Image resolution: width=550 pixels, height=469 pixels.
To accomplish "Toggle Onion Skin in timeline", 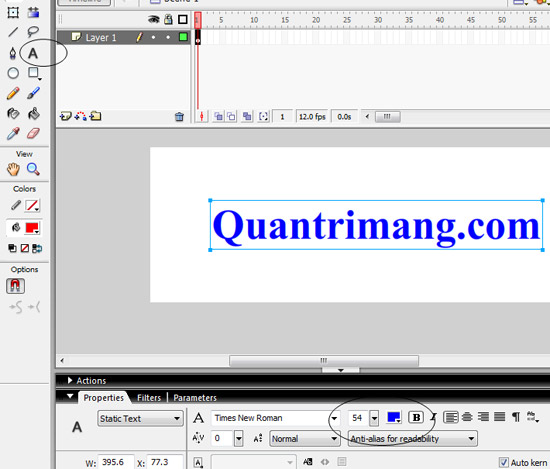I will tap(218, 116).
